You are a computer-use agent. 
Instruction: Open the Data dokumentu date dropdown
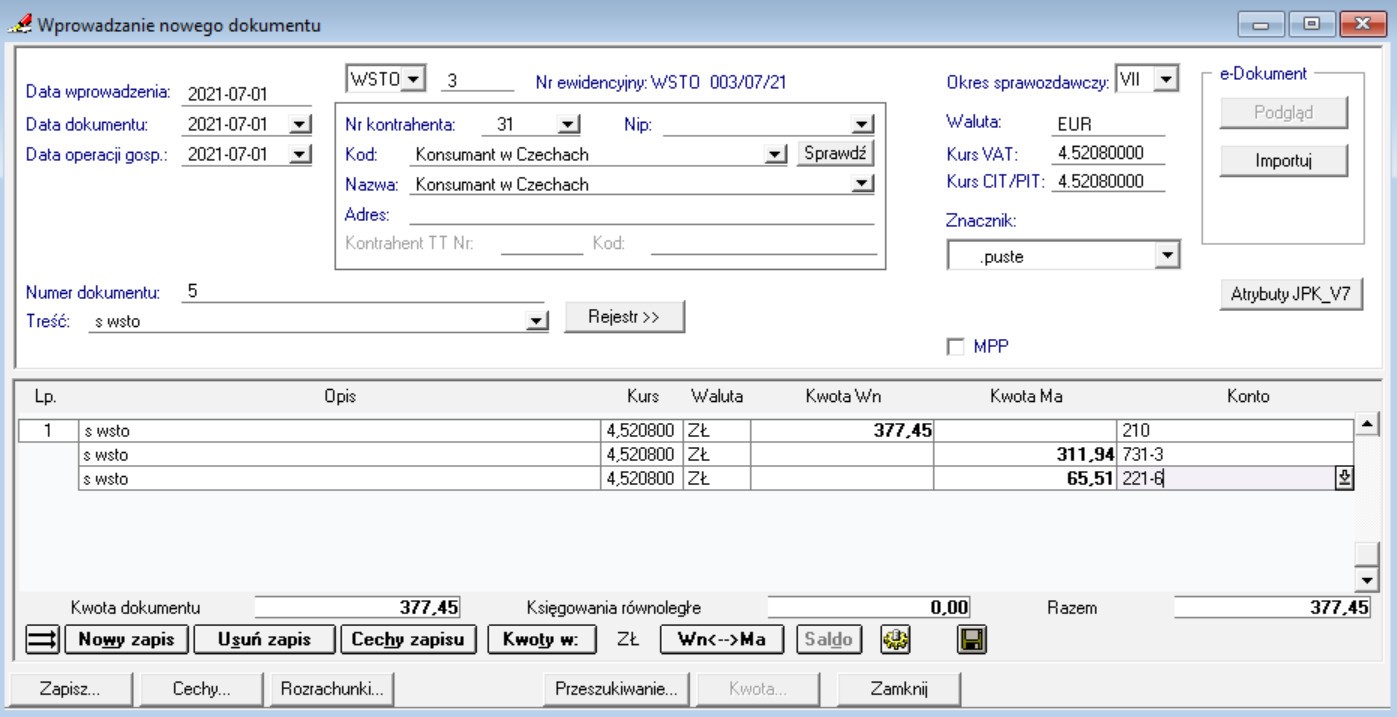pos(301,125)
